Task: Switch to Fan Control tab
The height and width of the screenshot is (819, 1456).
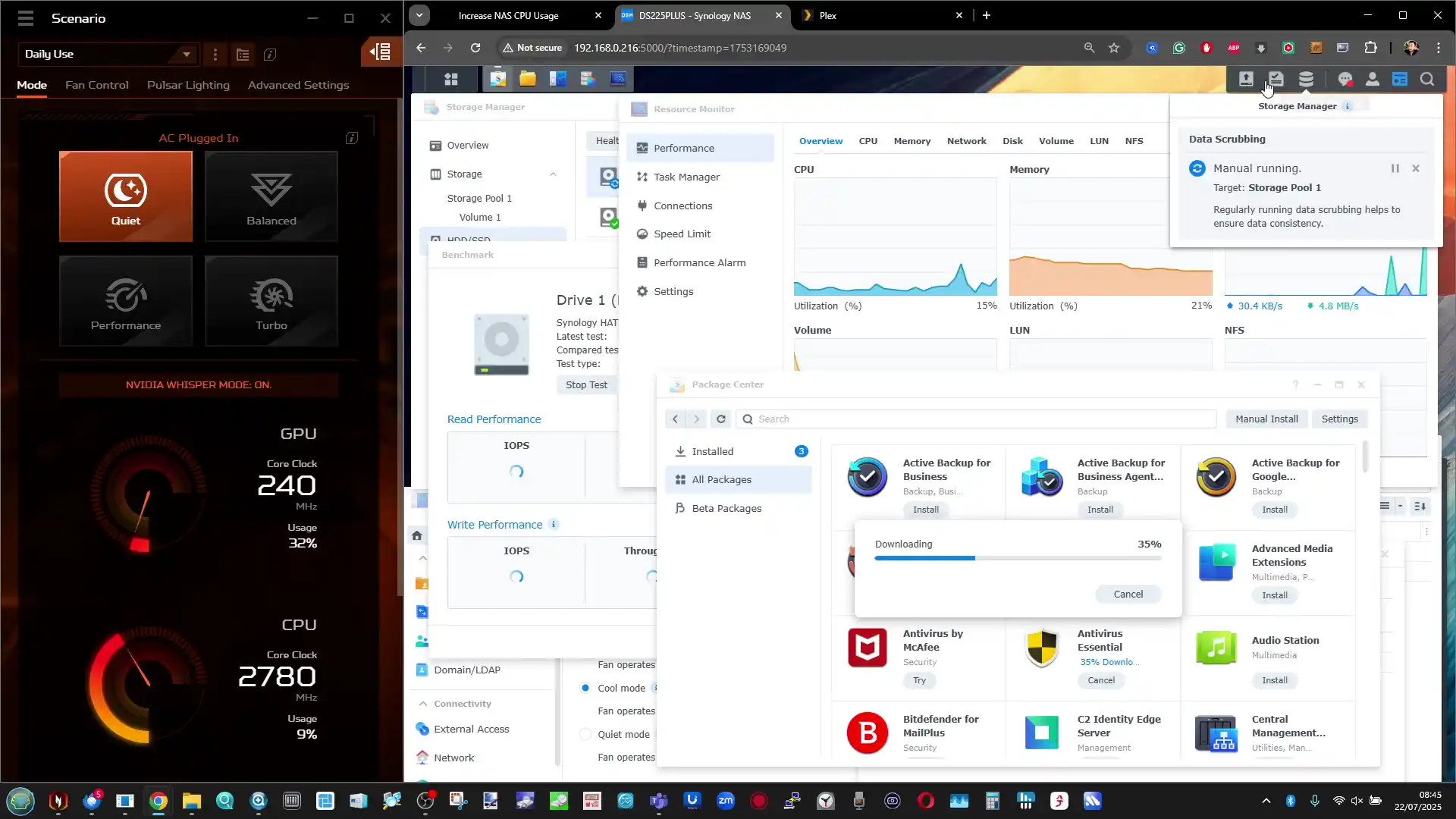Action: pyautogui.click(x=97, y=85)
